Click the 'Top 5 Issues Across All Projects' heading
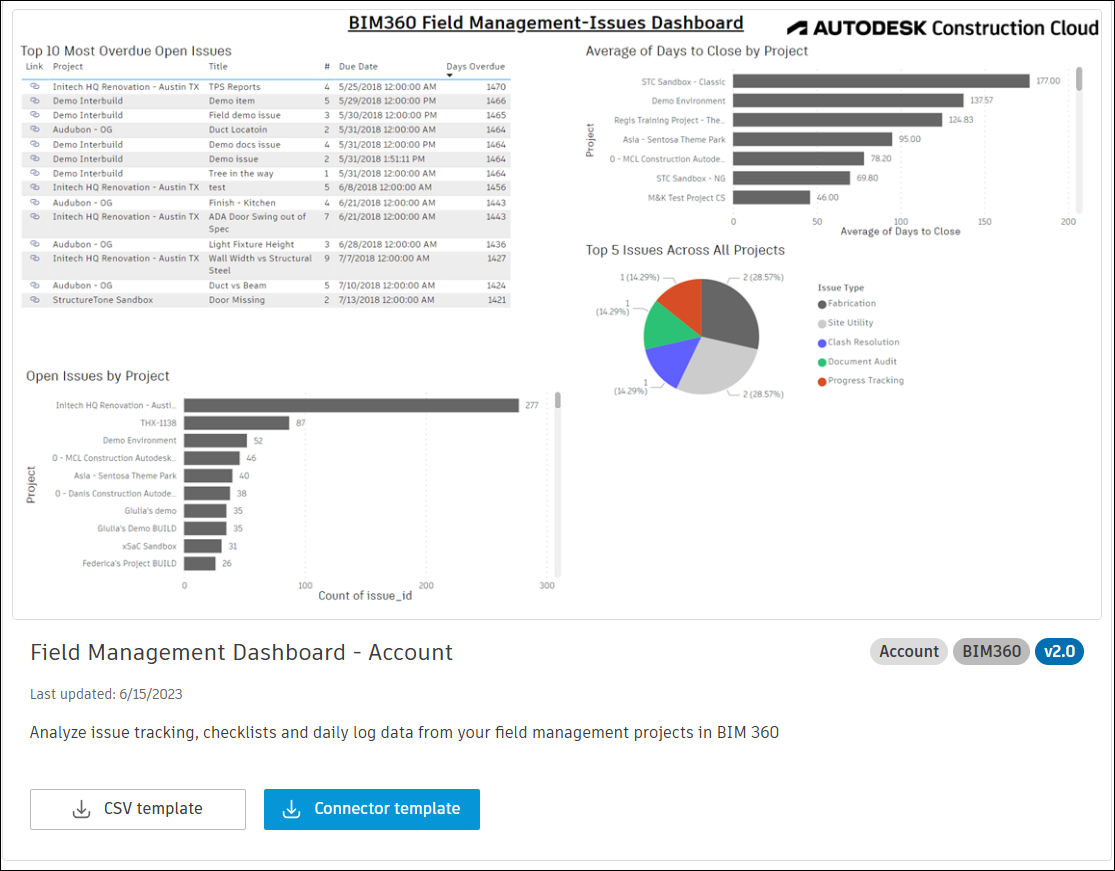 pyautogui.click(x=685, y=250)
